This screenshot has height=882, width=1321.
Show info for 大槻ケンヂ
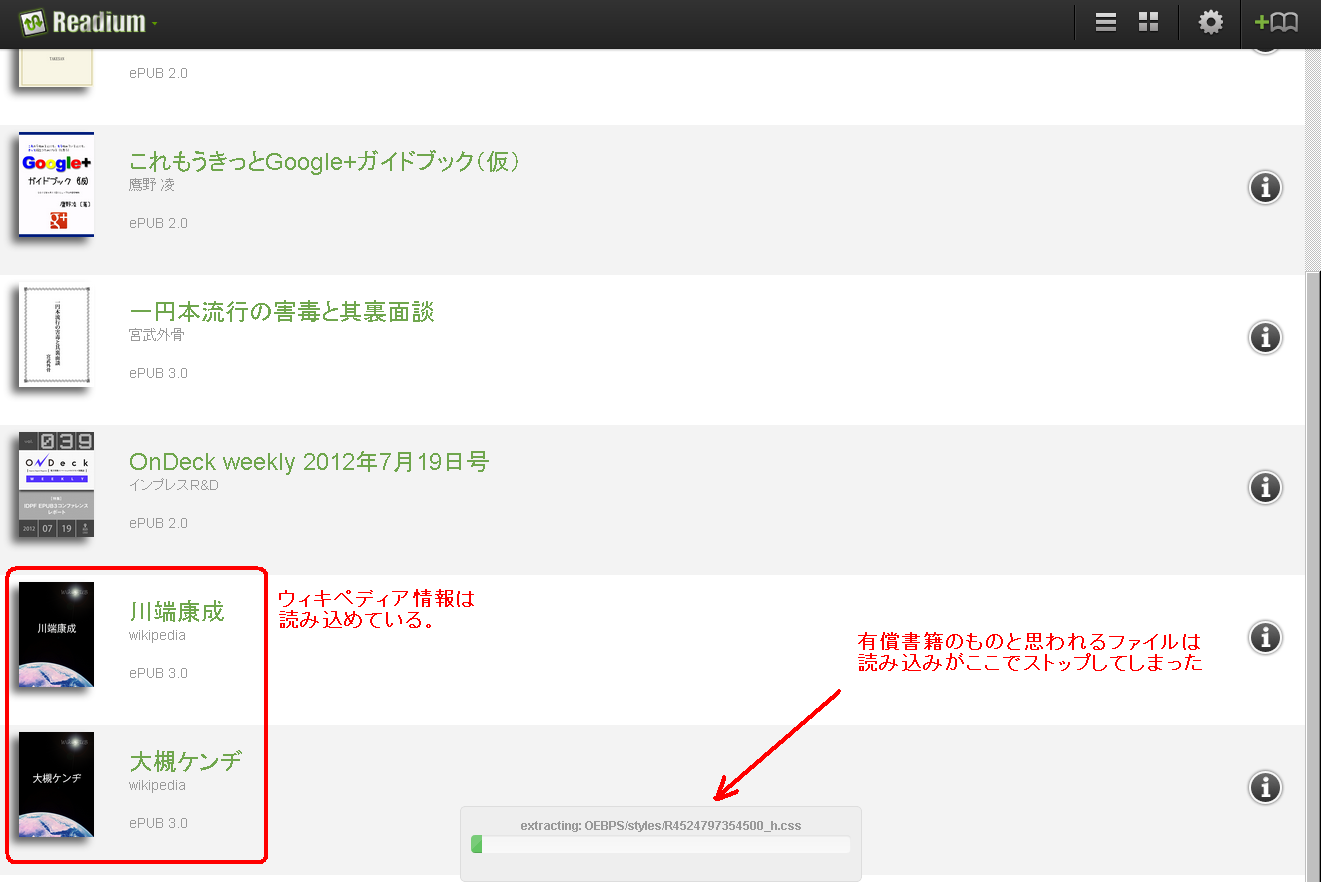[x=1265, y=787]
